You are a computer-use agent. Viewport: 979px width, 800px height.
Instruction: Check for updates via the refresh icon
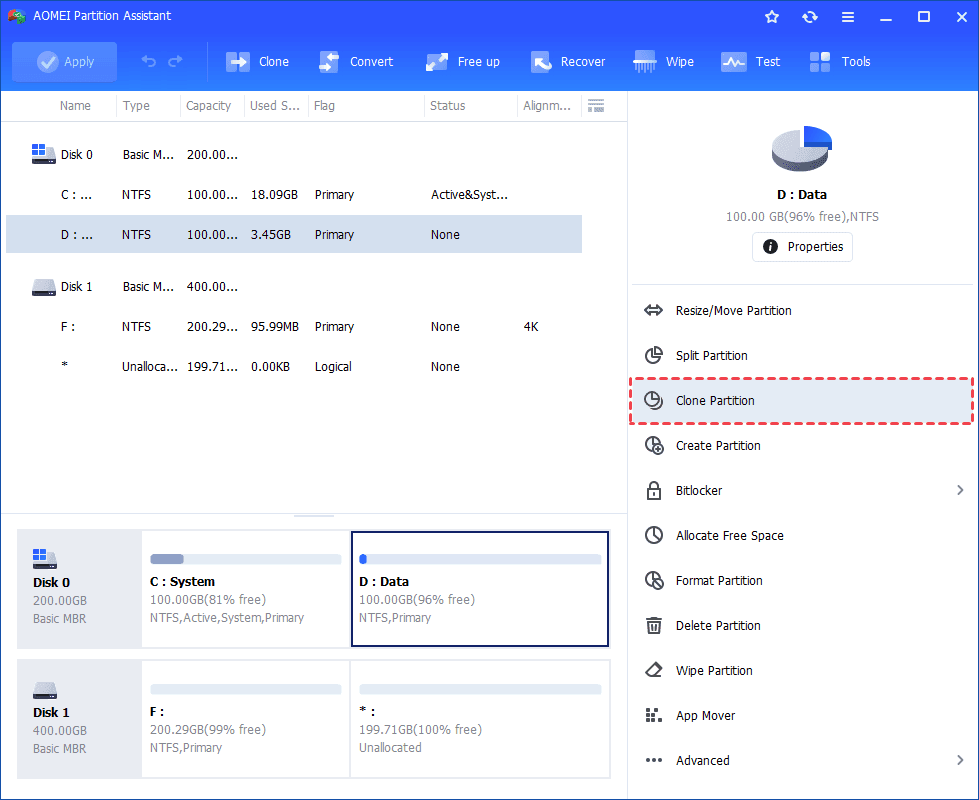point(809,16)
